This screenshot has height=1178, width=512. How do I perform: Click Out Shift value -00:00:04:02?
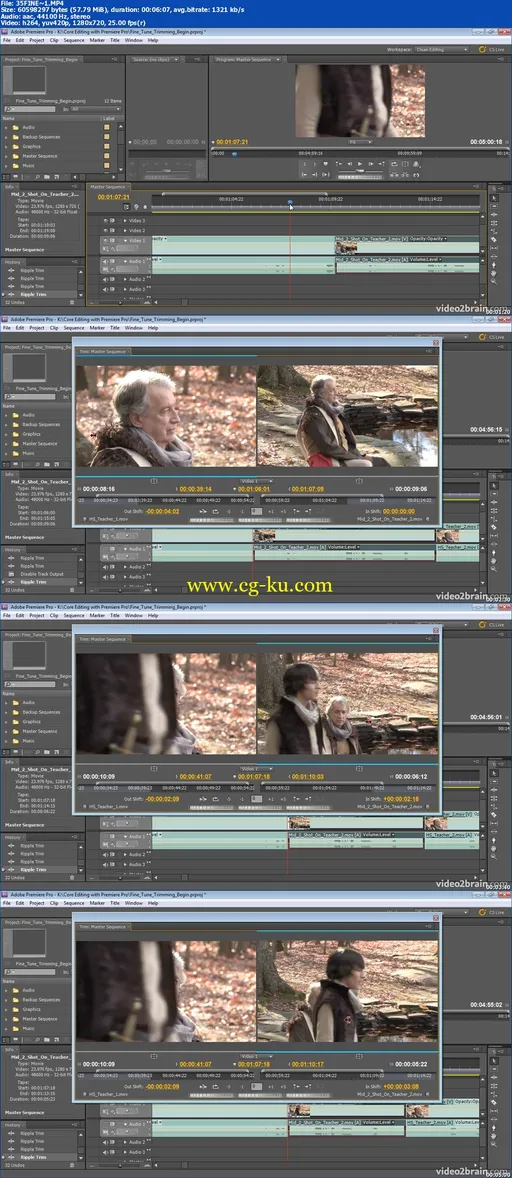tap(162, 512)
